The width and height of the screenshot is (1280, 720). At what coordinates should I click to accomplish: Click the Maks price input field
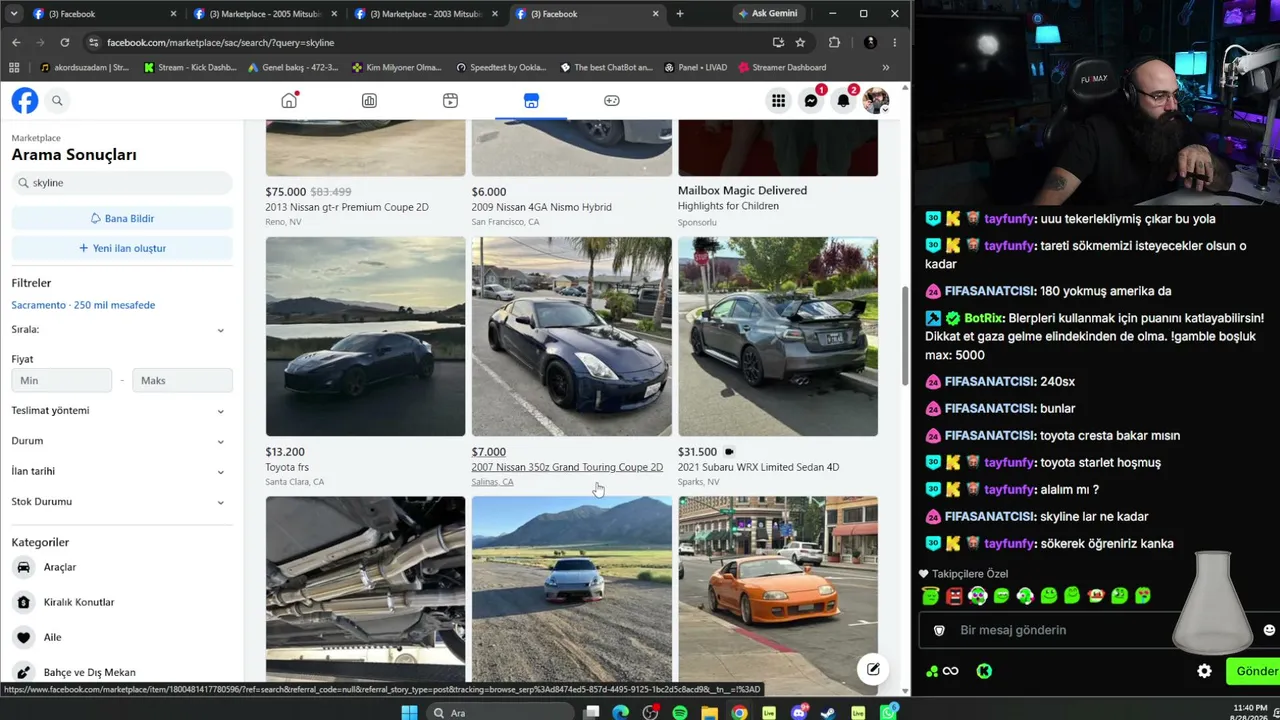[x=182, y=380]
